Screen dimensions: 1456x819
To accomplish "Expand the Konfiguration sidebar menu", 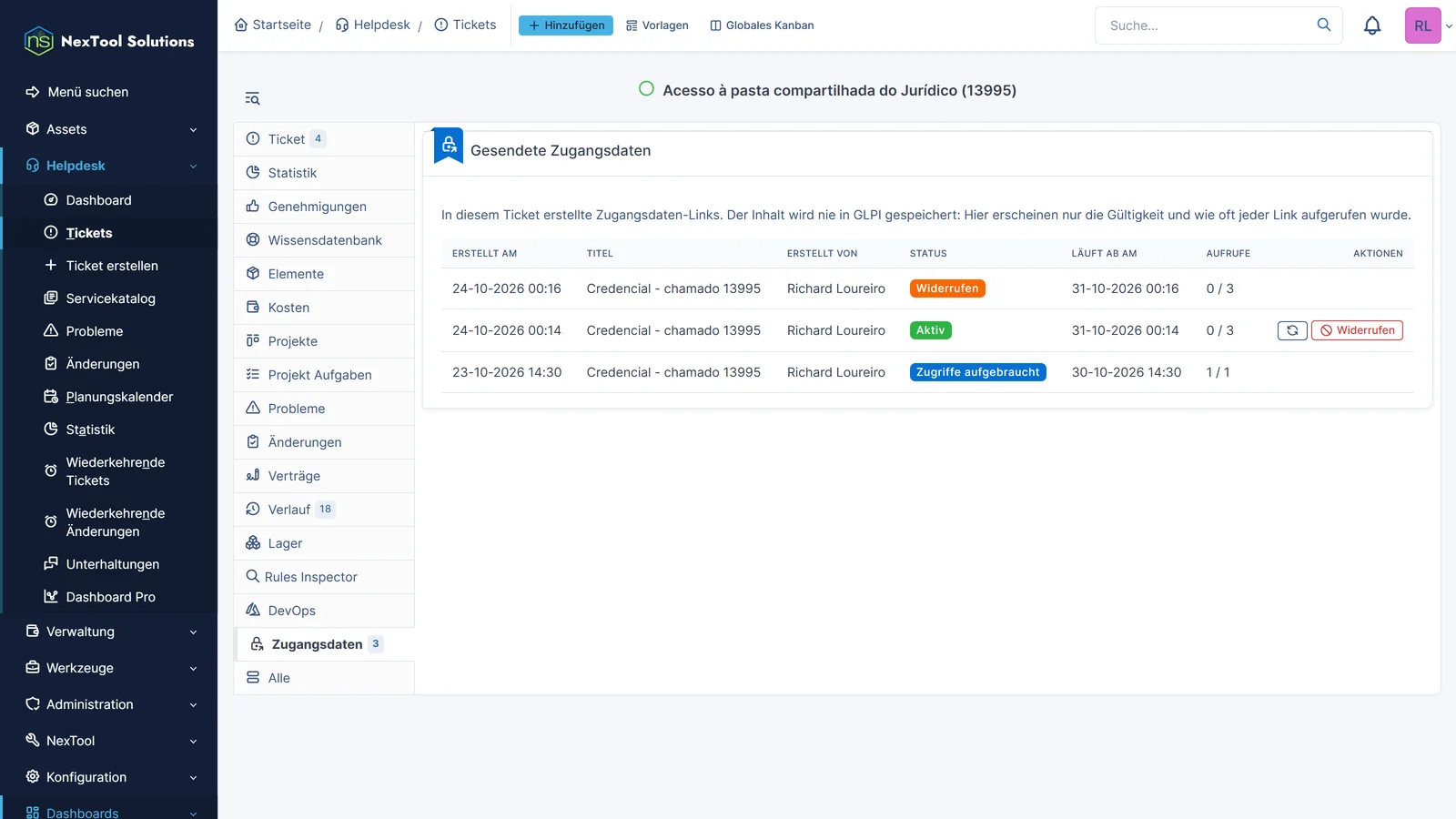I will point(109,777).
